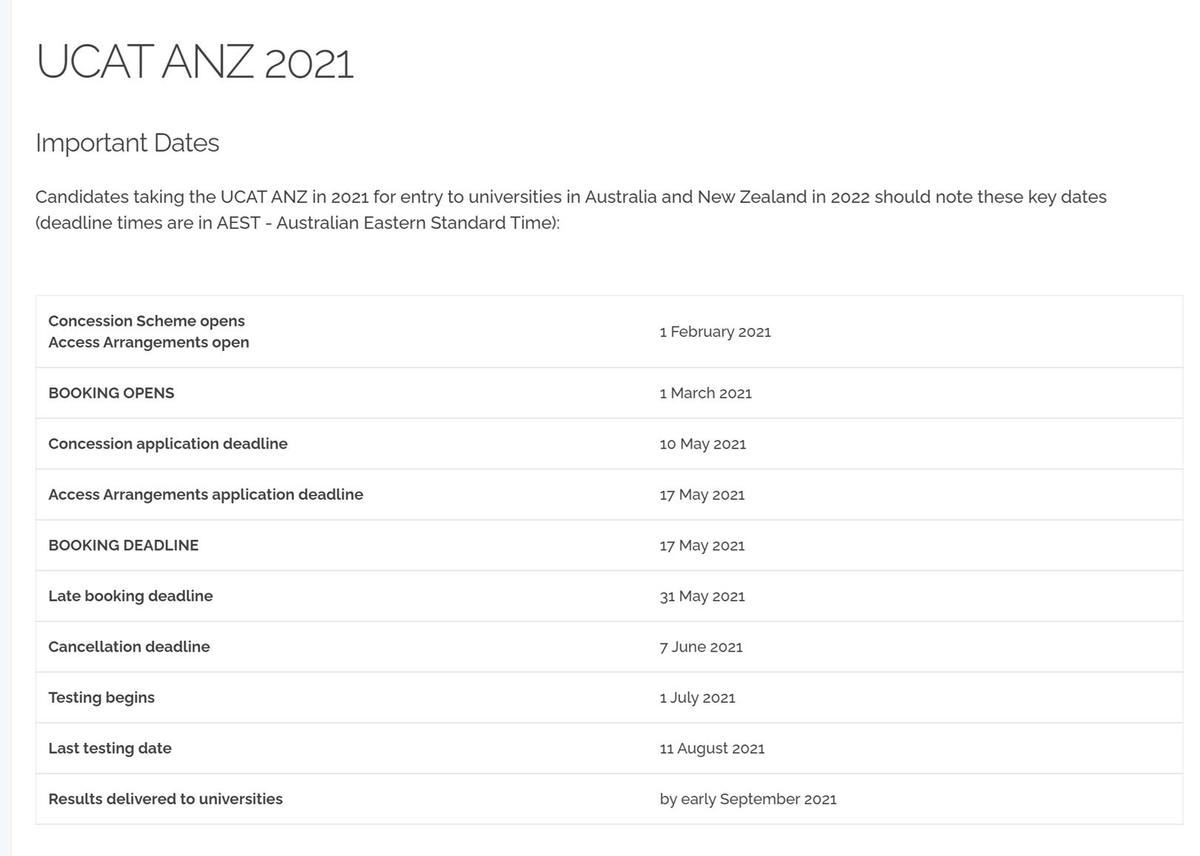1200x856 pixels.
Task: Click the 31 May 2021 date
Action: coord(702,596)
